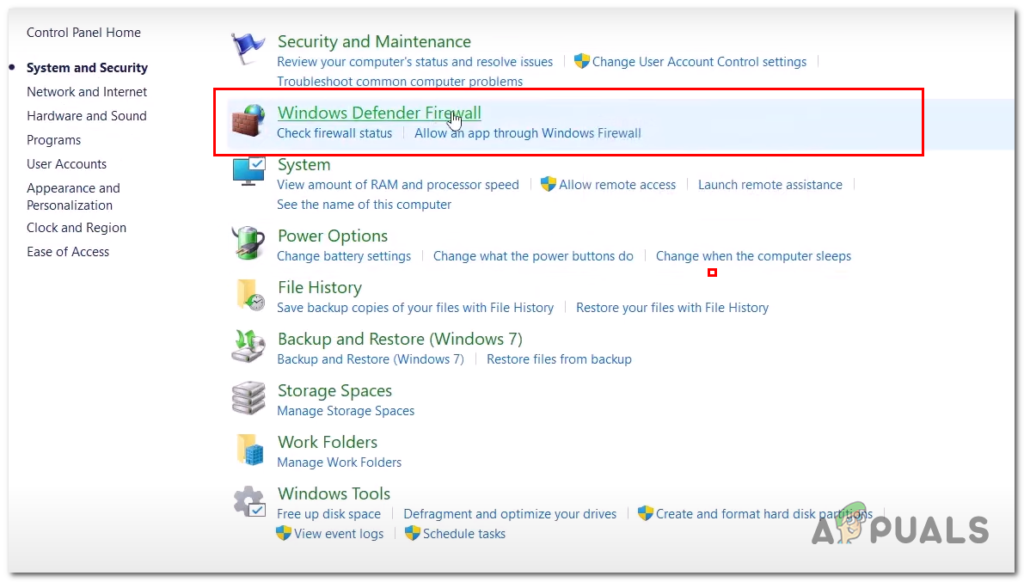Open Allow remote access link

pyautogui.click(x=617, y=185)
